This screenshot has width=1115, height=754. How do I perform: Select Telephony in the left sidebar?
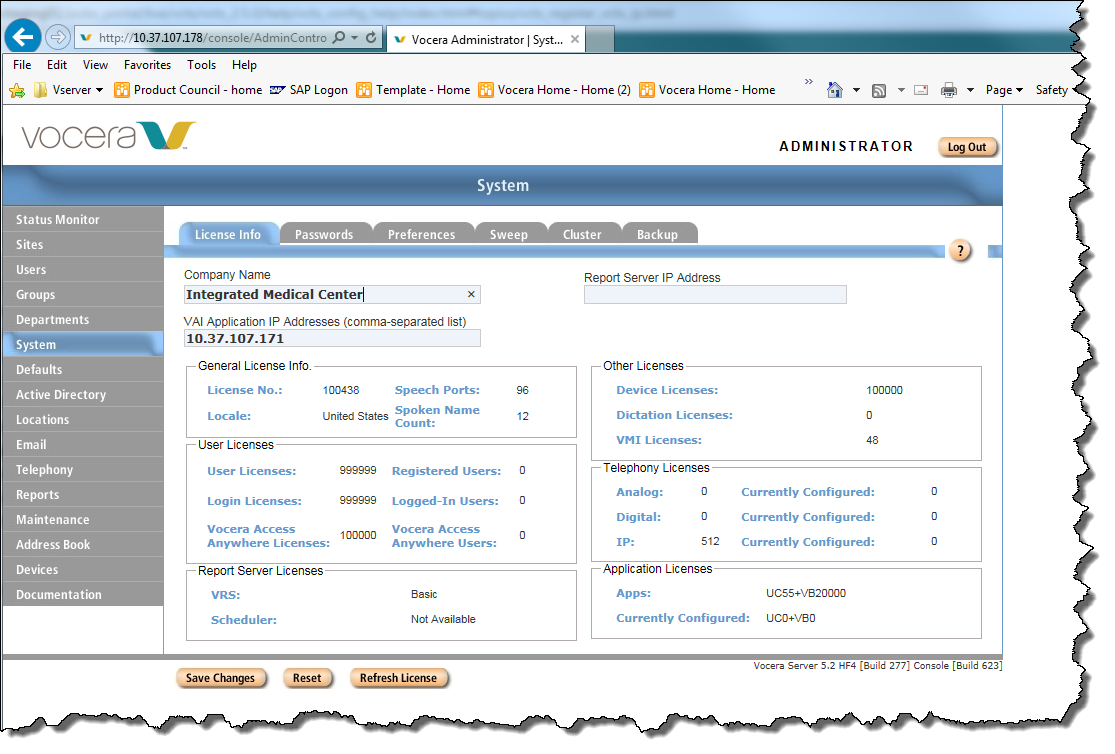[45, 470]
